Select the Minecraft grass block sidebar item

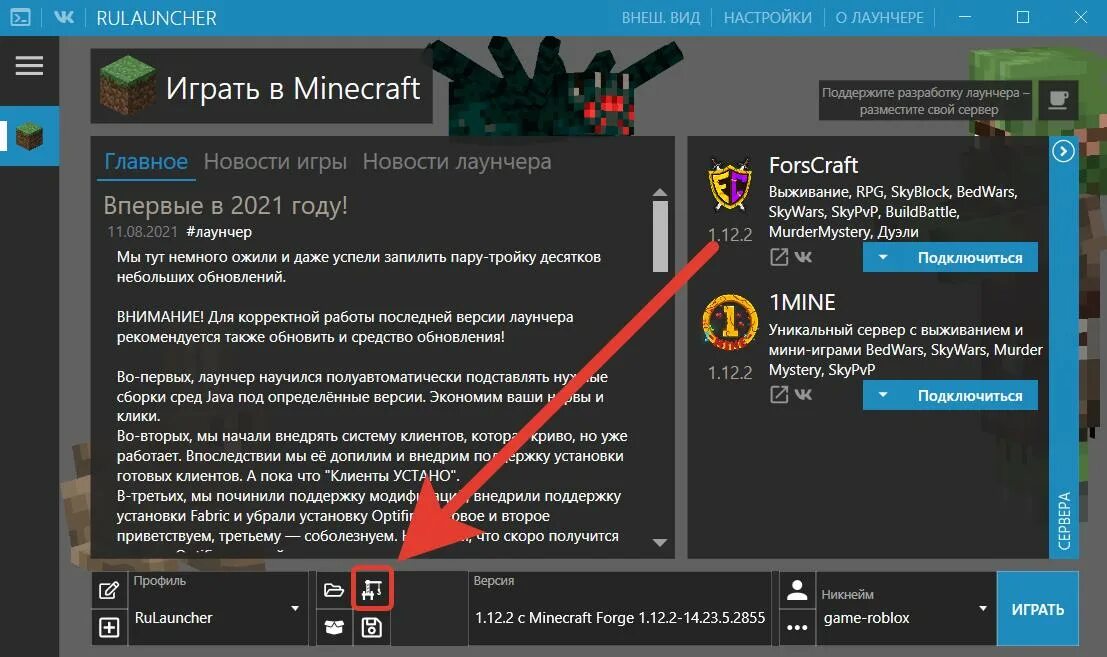[x=30, y=136]
